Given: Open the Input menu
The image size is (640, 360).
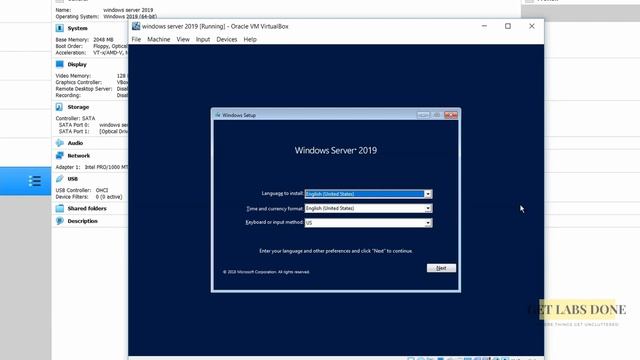Looking at the screenshot, I should [203, 40].
